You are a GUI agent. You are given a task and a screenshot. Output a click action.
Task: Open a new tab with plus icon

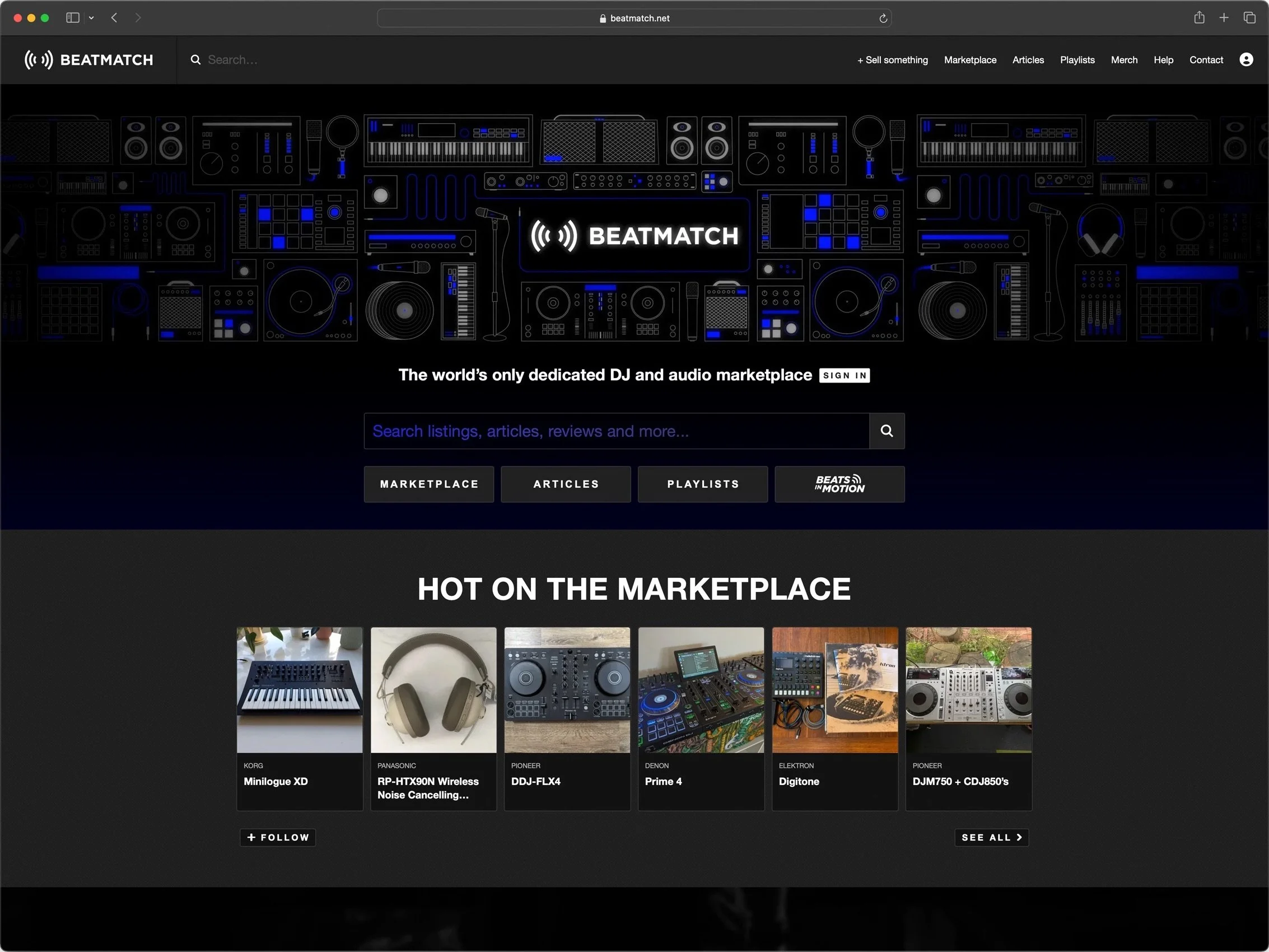click(x=1224, y=18)
